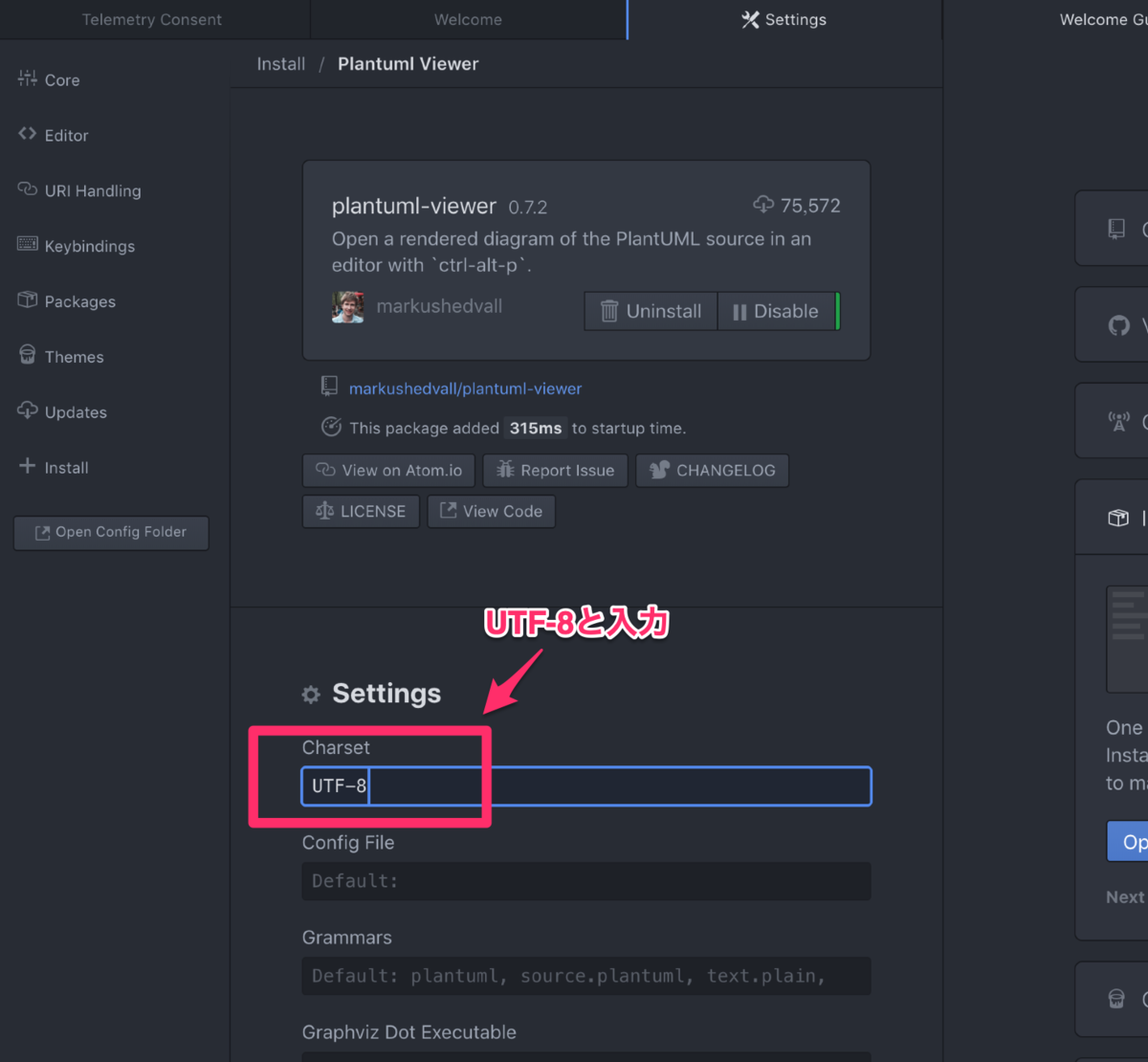1148x1062 pixels.
Task: Click the Charset input field
Action: point(586,786)
